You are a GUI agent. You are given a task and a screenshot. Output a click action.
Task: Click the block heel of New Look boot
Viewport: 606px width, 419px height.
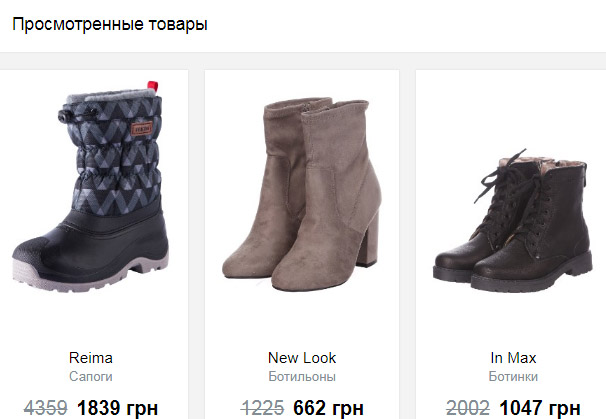(368, 240)
